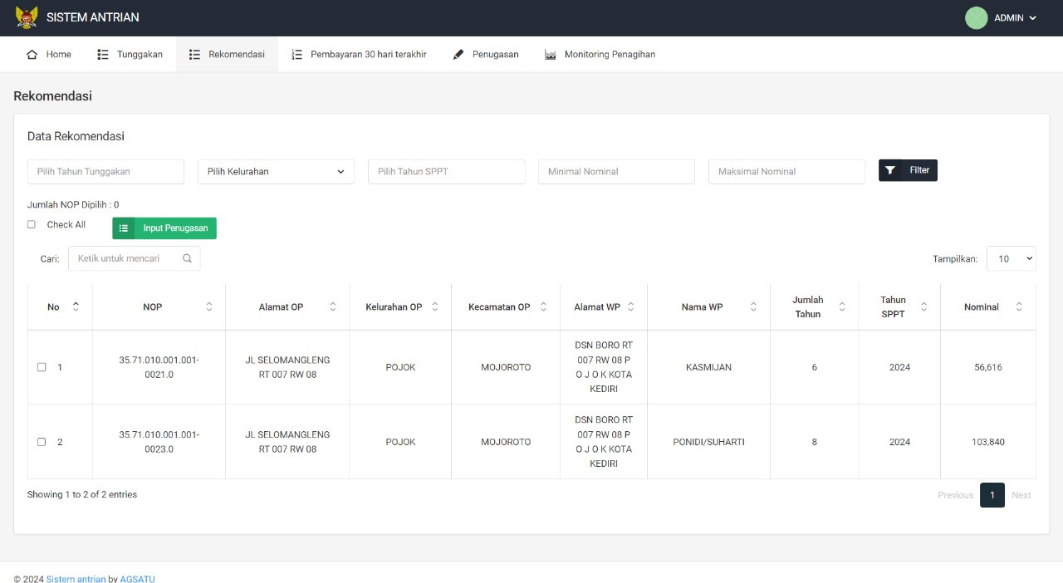Screen dimensions: 1063x583
Task: Click the magnifier icon in the search box
Action: (187, 258)
